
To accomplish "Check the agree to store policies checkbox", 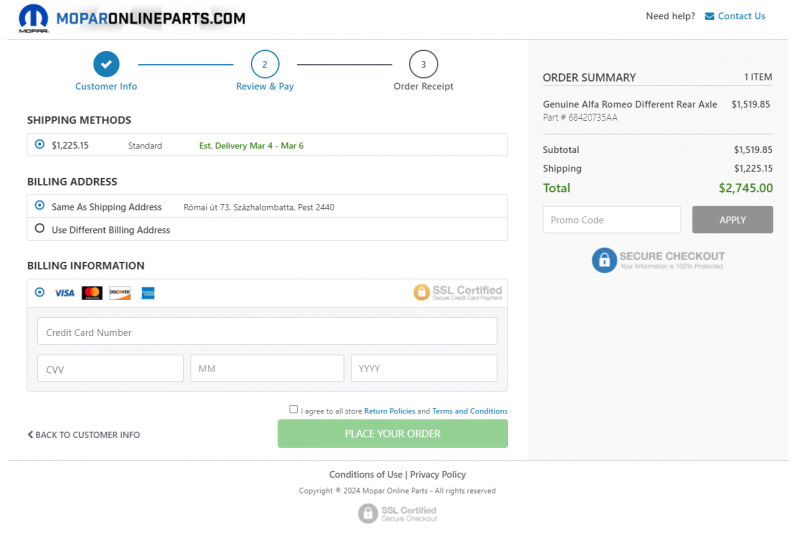I will point(293,409).
